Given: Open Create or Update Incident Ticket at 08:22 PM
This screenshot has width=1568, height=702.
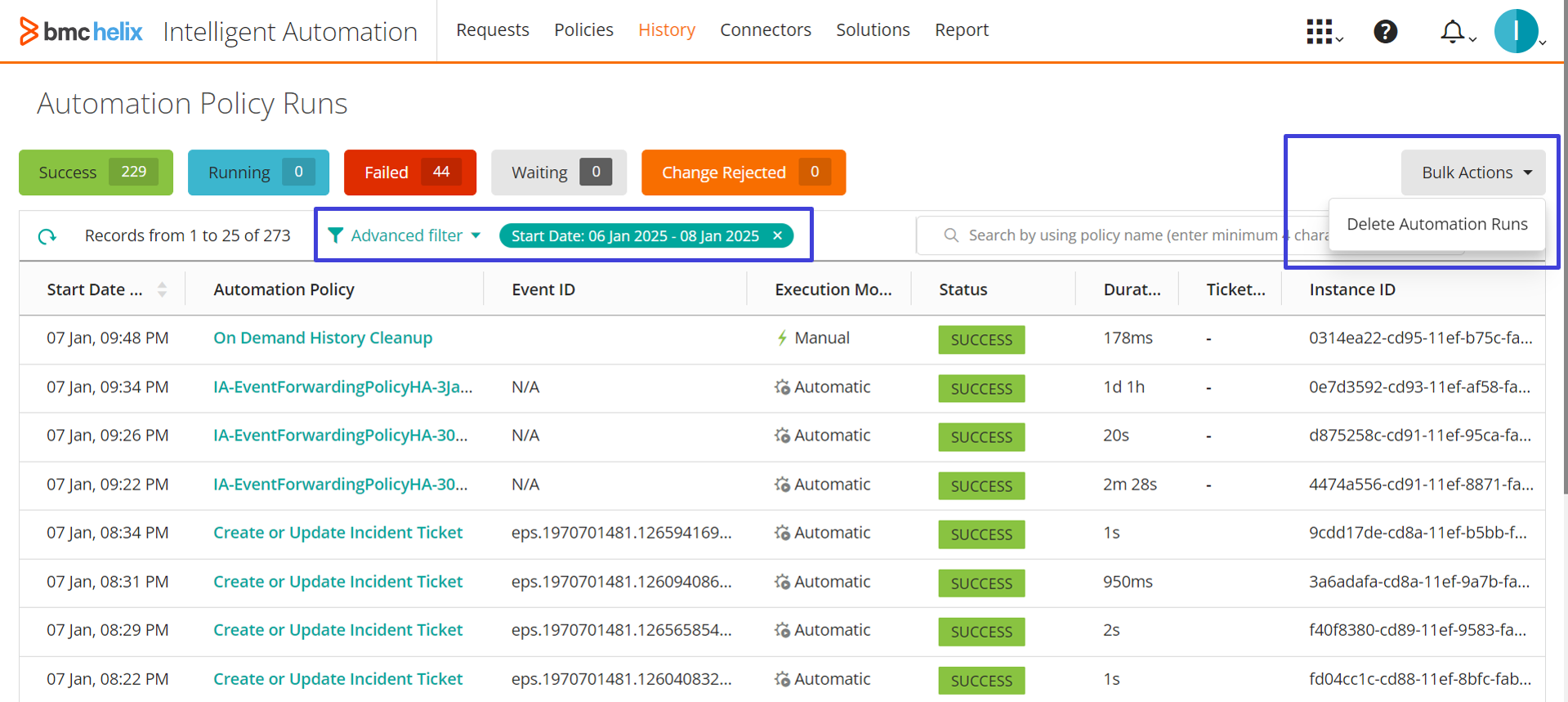Looking at the screenshot, I should point(338,679).
